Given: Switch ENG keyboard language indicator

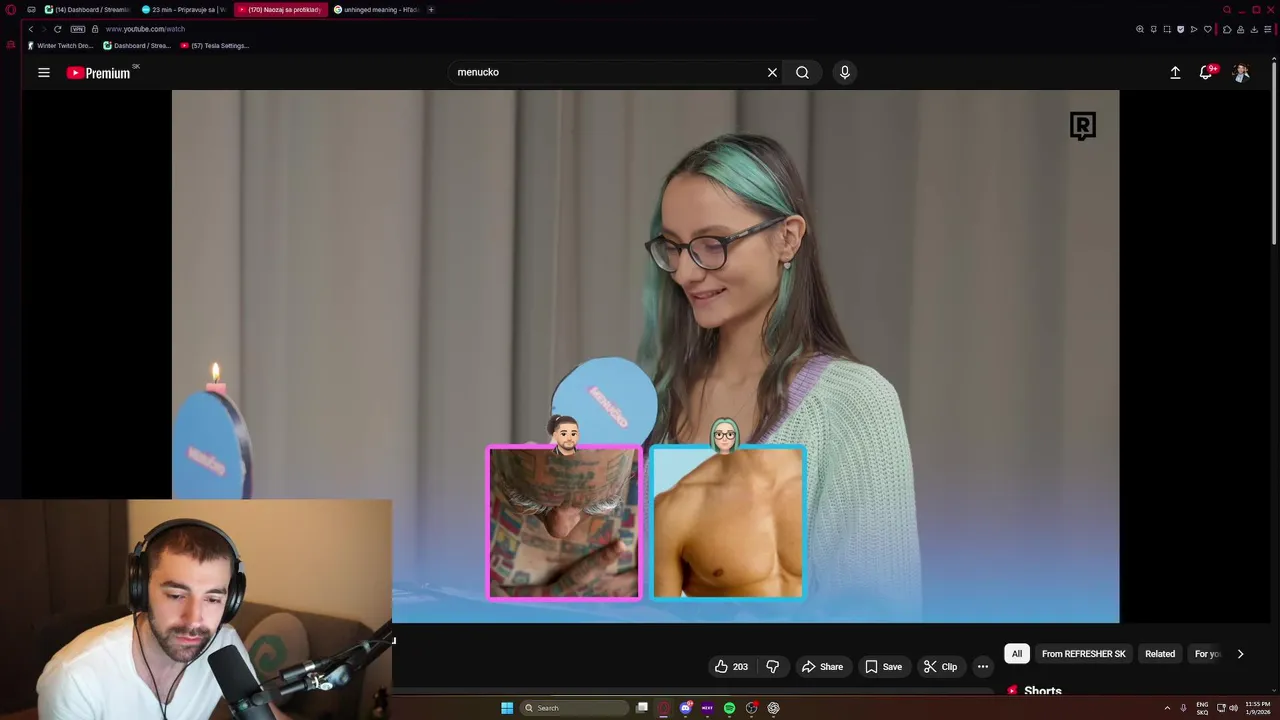Looking at the screenshot, I should pos(1202,708).
